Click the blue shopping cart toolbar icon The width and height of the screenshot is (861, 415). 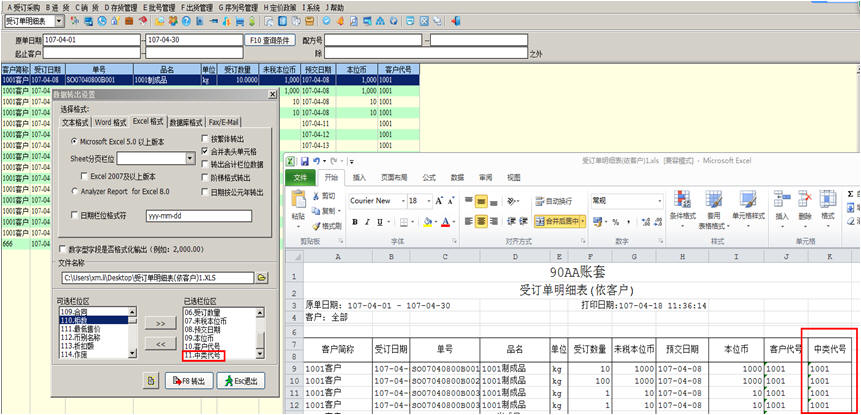coord(239,22)
